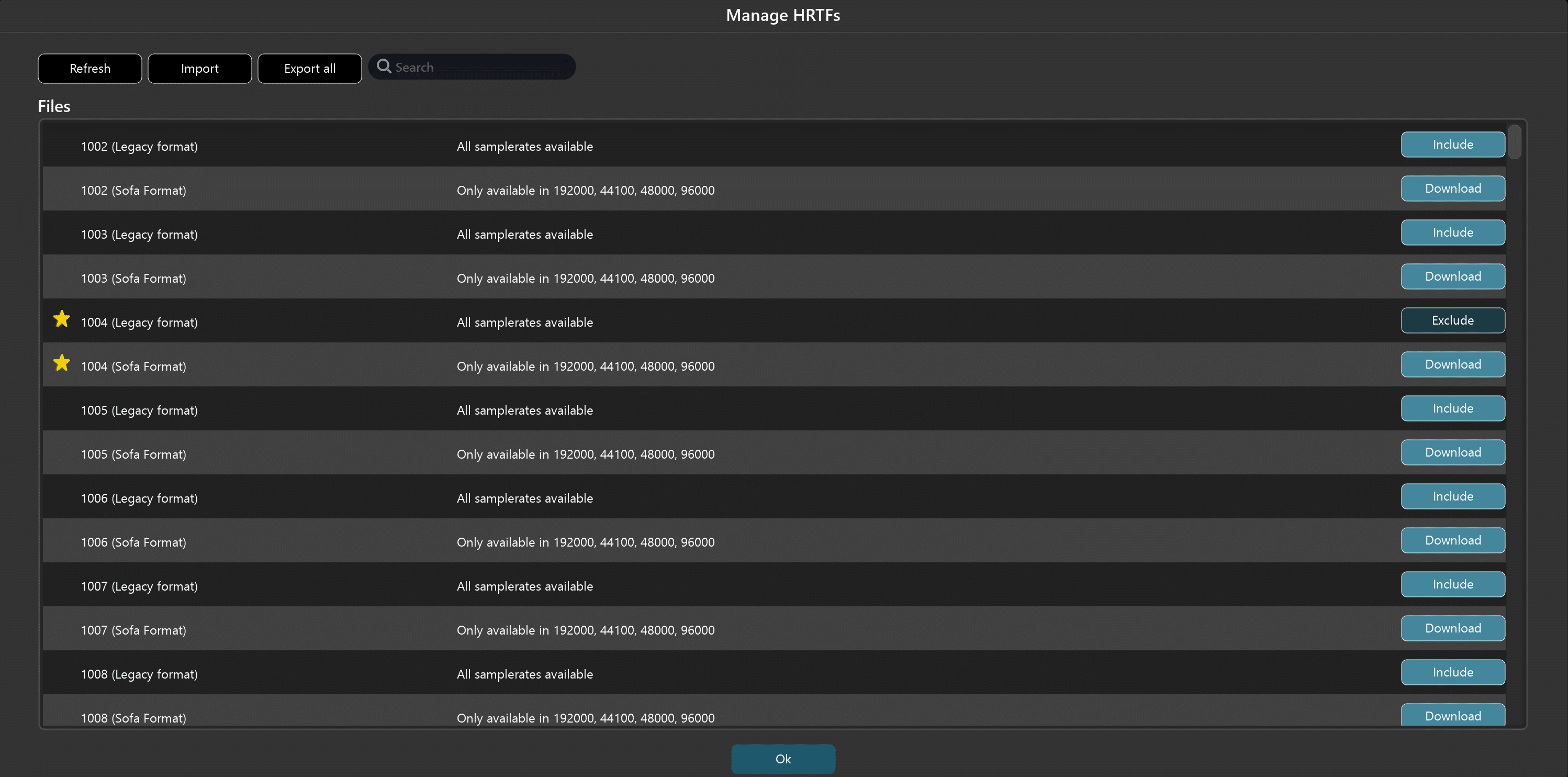Exclude the 1004 (Legacy format) HRTF
Viewport: 1568px width, 777px height.
(1453, 320)
